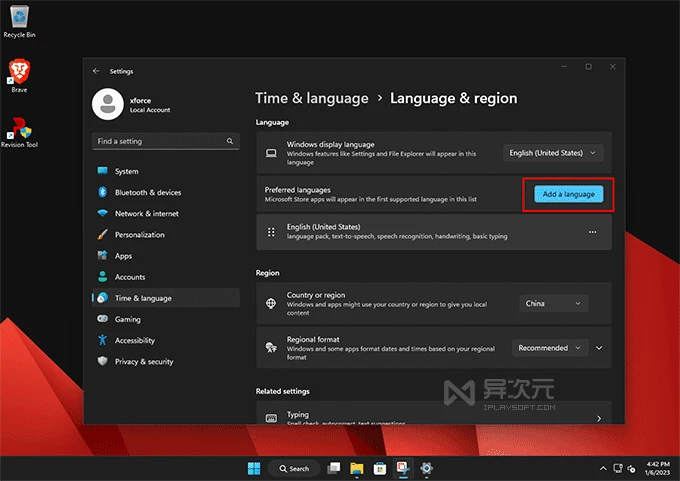
Task: Open Gaming settings from the sidebar
Action: pyautogui.click(x=127, y=319)
